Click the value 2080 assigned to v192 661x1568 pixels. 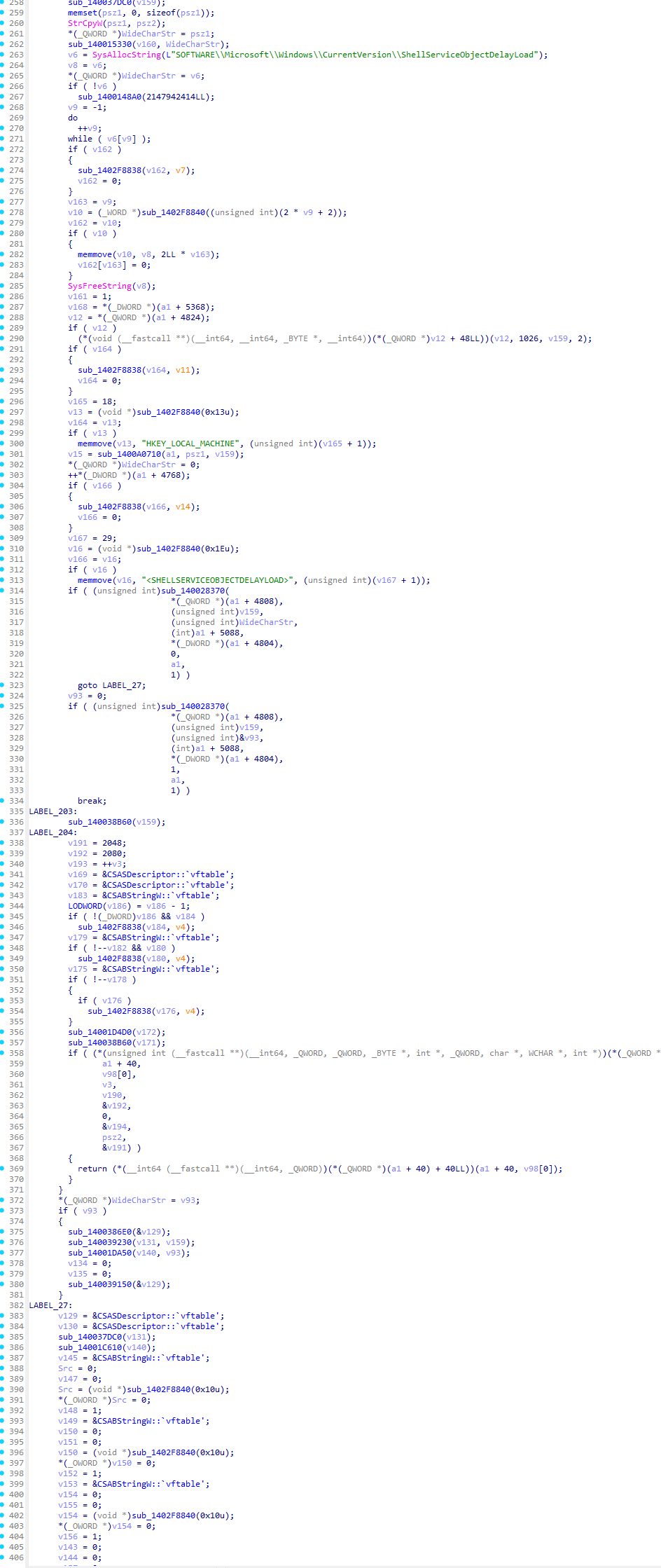(111, 853)
